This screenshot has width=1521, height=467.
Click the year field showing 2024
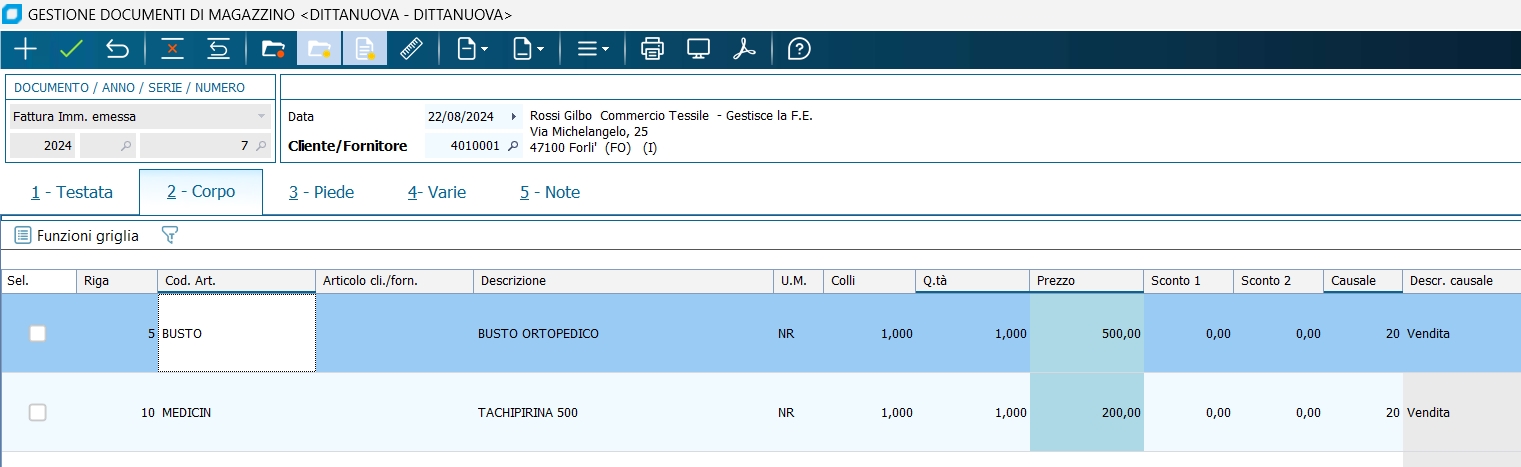43,146
